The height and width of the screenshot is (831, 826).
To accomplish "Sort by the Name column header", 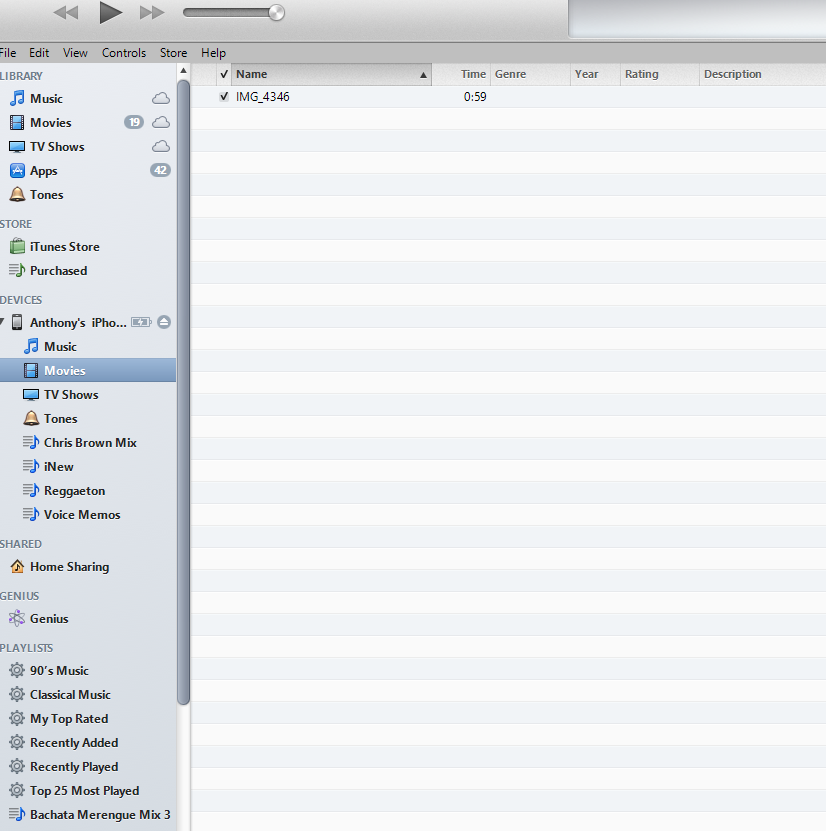I will point(332,74).
